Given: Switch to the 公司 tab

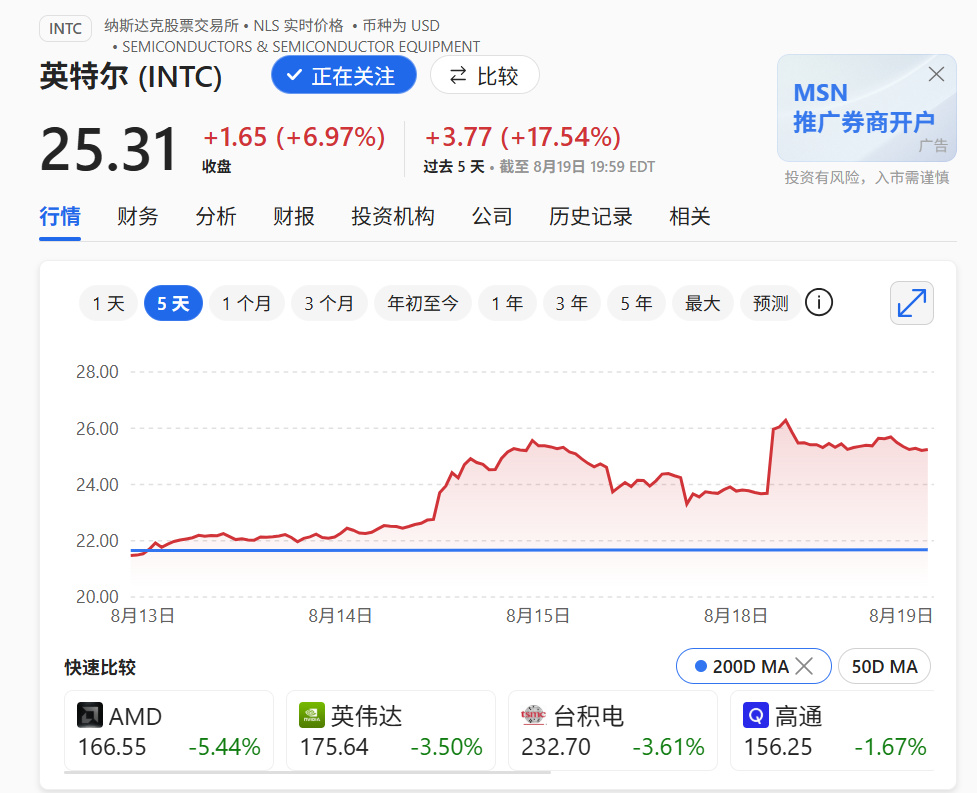Looking at the screenshot, I should 492,217.
